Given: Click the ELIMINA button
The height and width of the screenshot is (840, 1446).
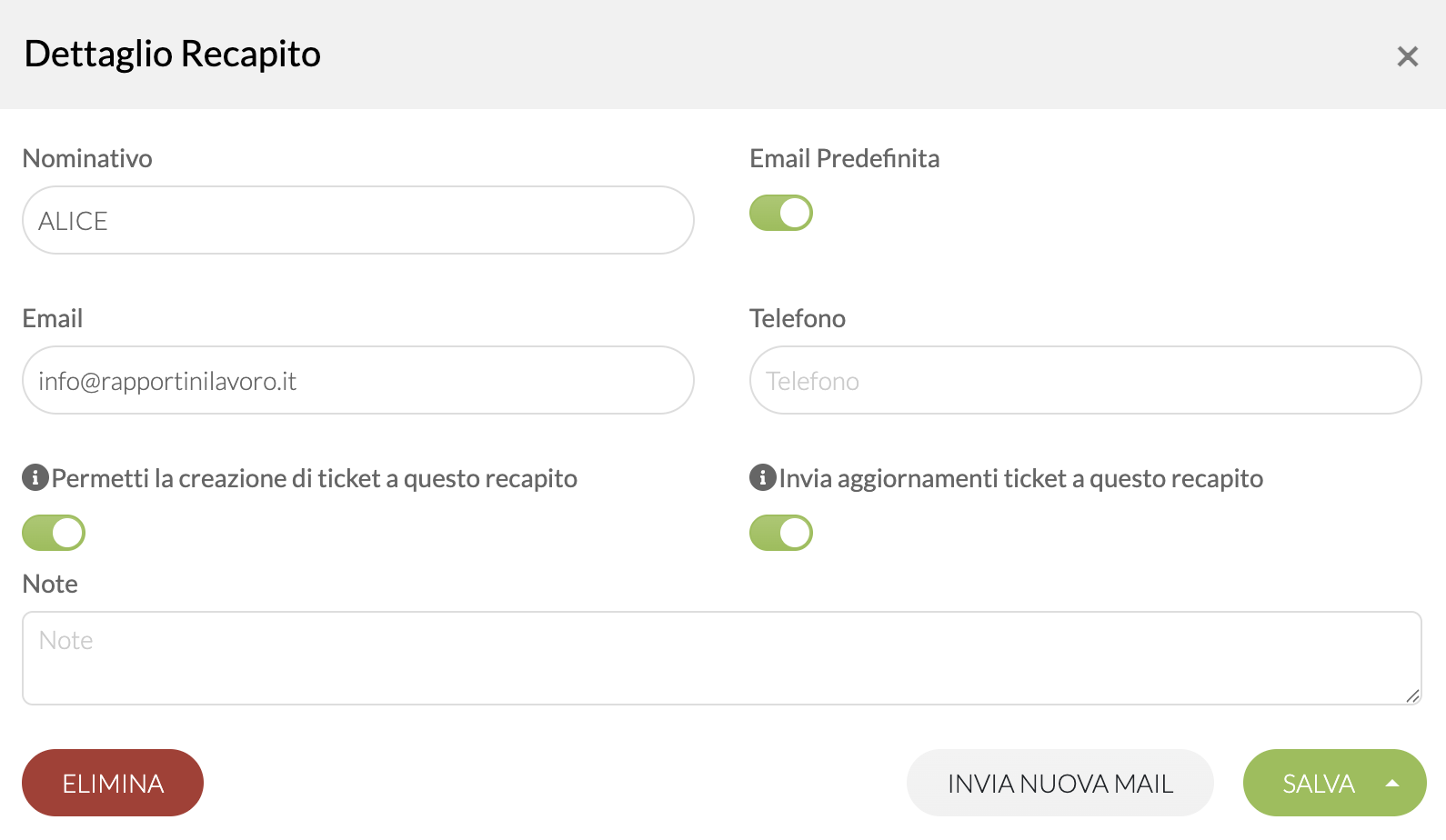Looking at the screenshot, I should click(x=113, y=783).
